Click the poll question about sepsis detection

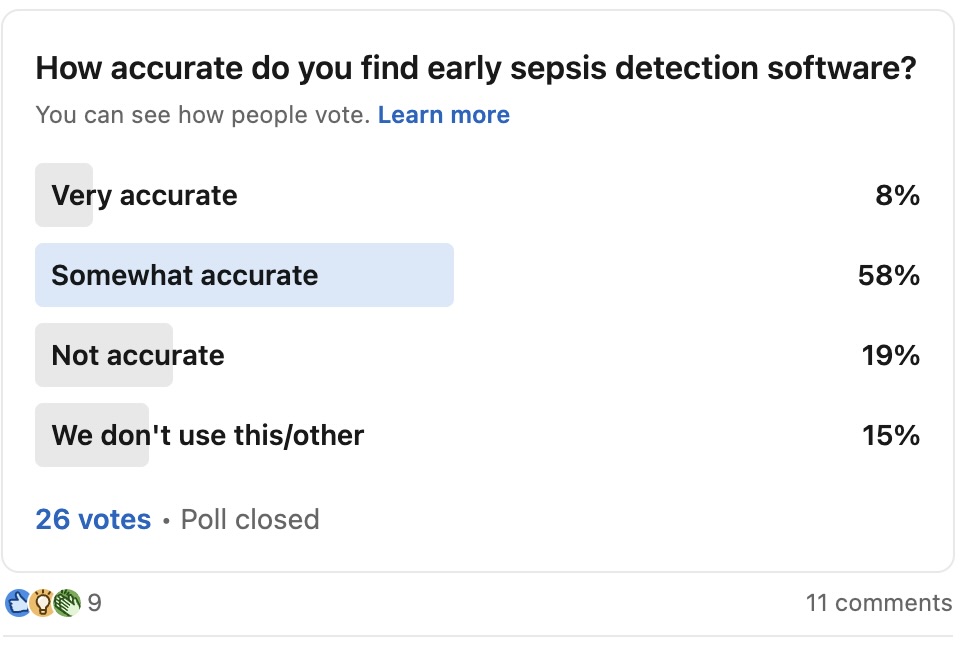click(476, 68)
